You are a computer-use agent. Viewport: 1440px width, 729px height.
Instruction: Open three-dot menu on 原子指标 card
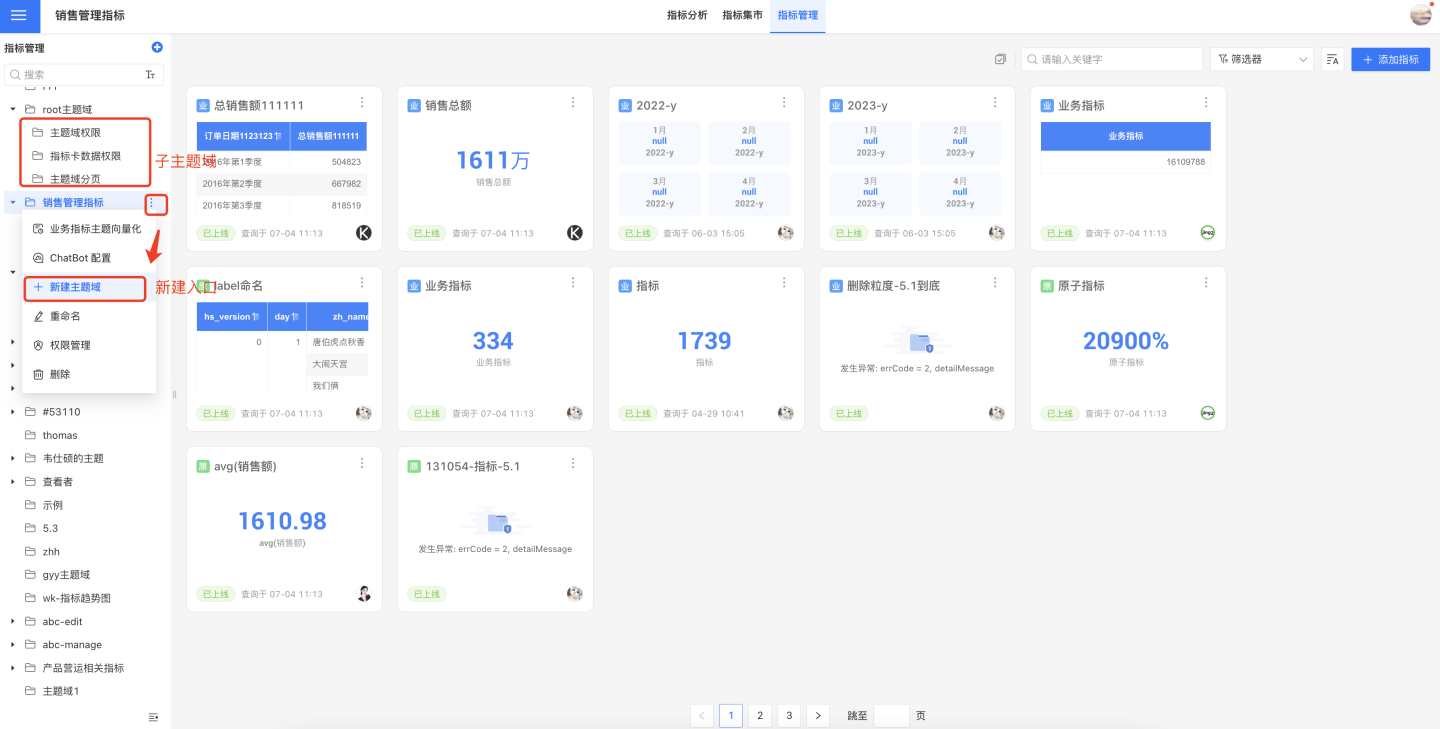click(1206, 284)
